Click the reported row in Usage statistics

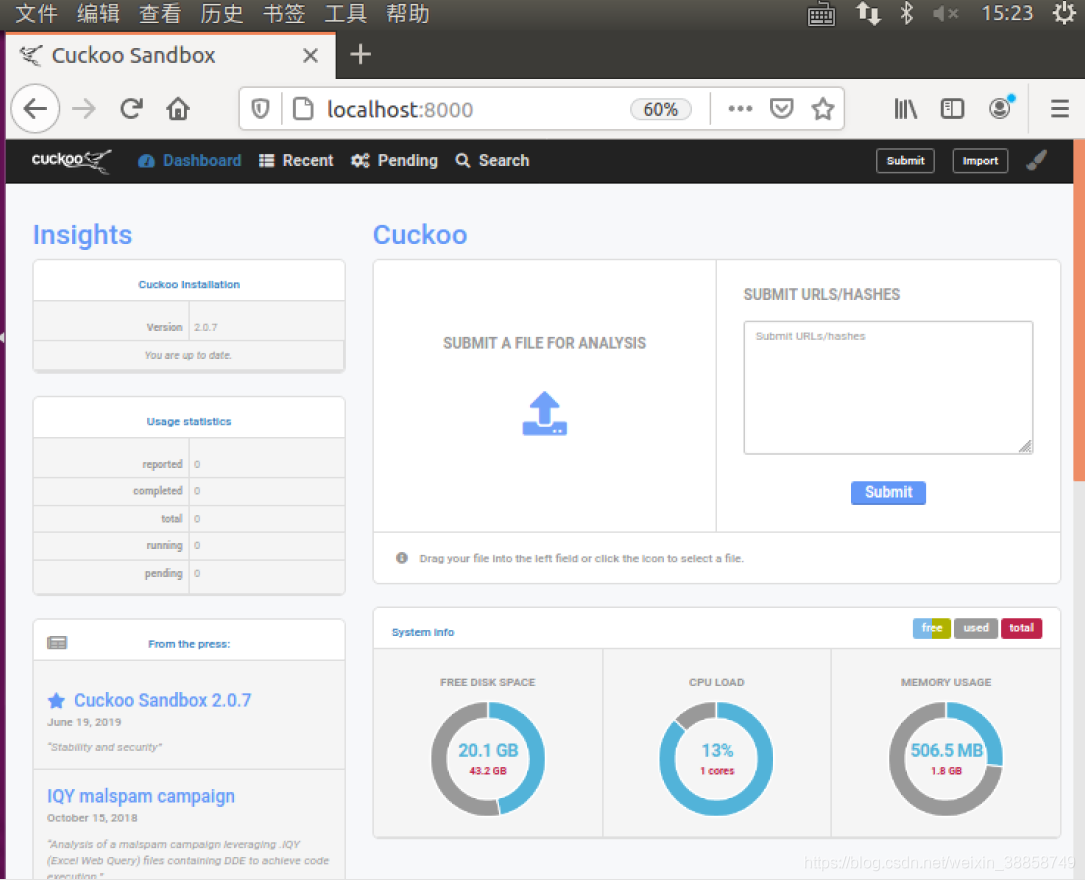[x=189, y=464]
